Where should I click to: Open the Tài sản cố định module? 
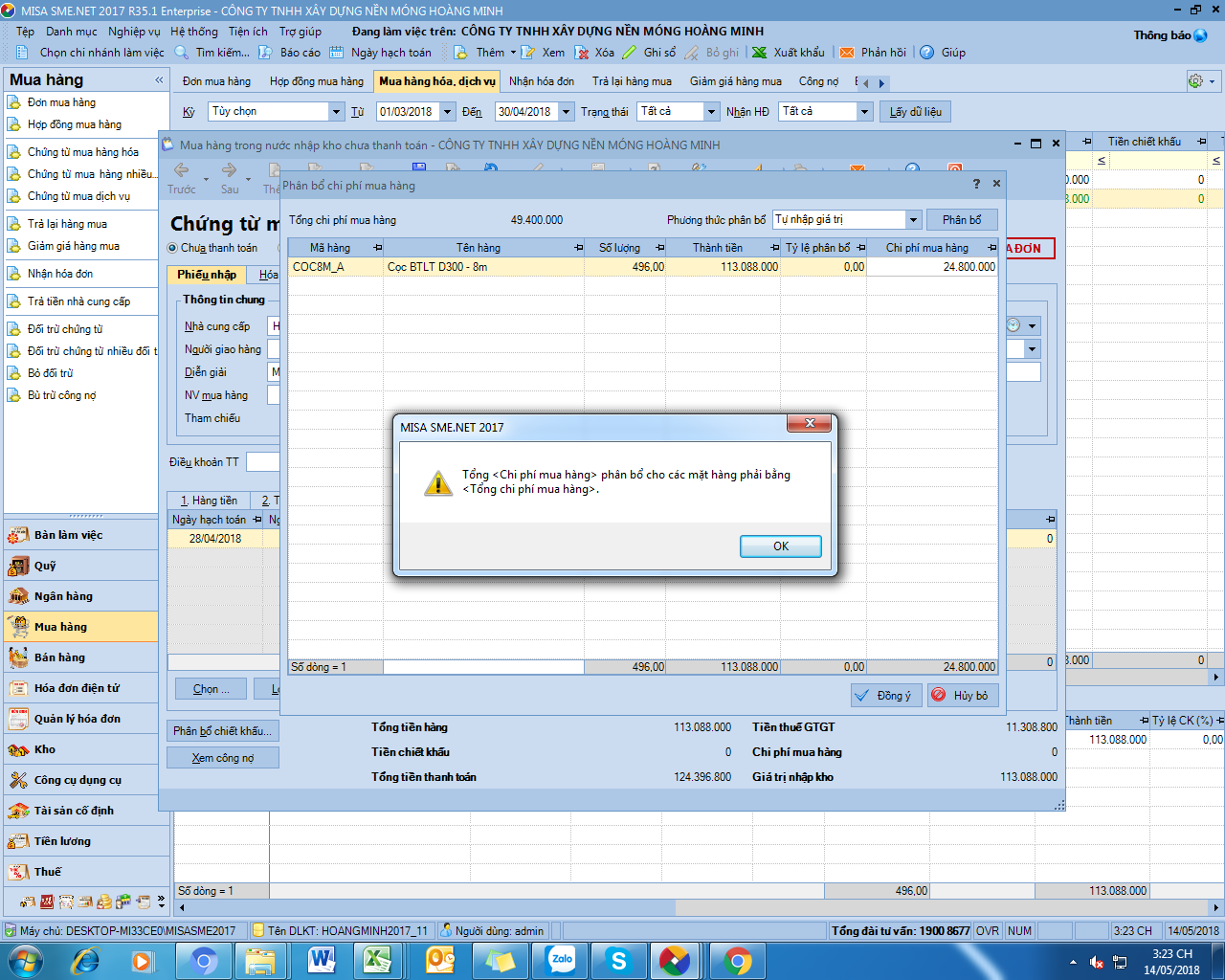point(81,811)
